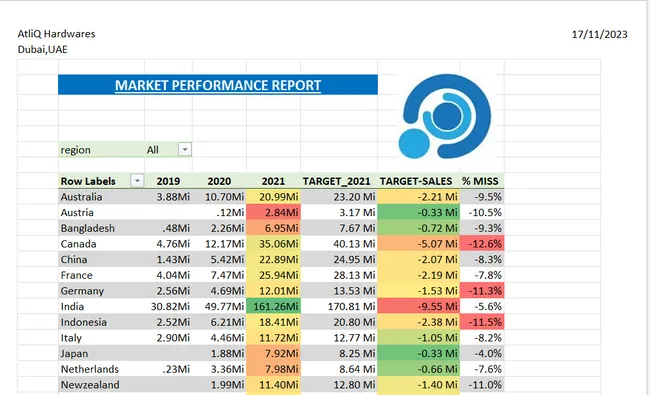Select Netherlands' -0.66 Mi target-sales cell
The image size is (650, 395).
click(419, 369)
